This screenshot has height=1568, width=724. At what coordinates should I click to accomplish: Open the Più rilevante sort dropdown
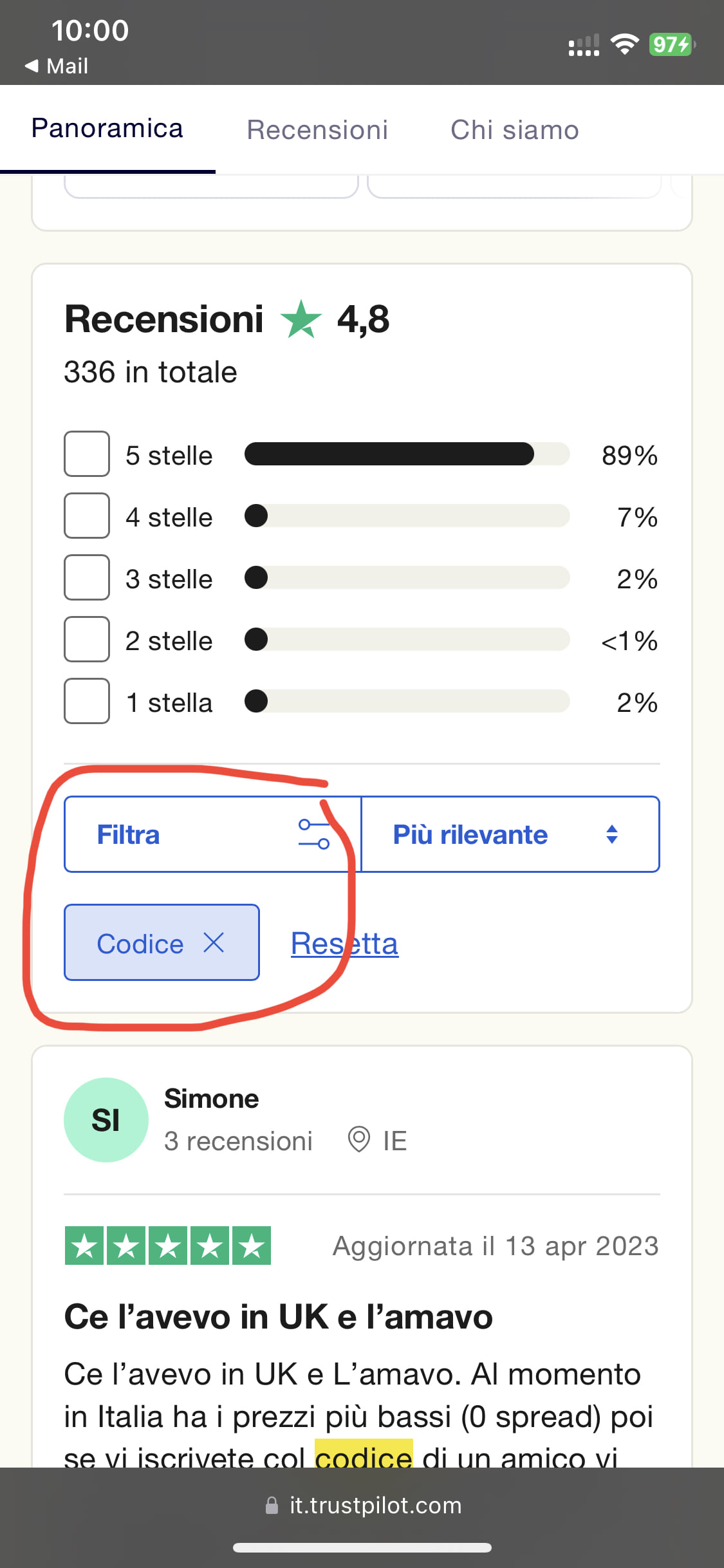[x=510, y=834]
